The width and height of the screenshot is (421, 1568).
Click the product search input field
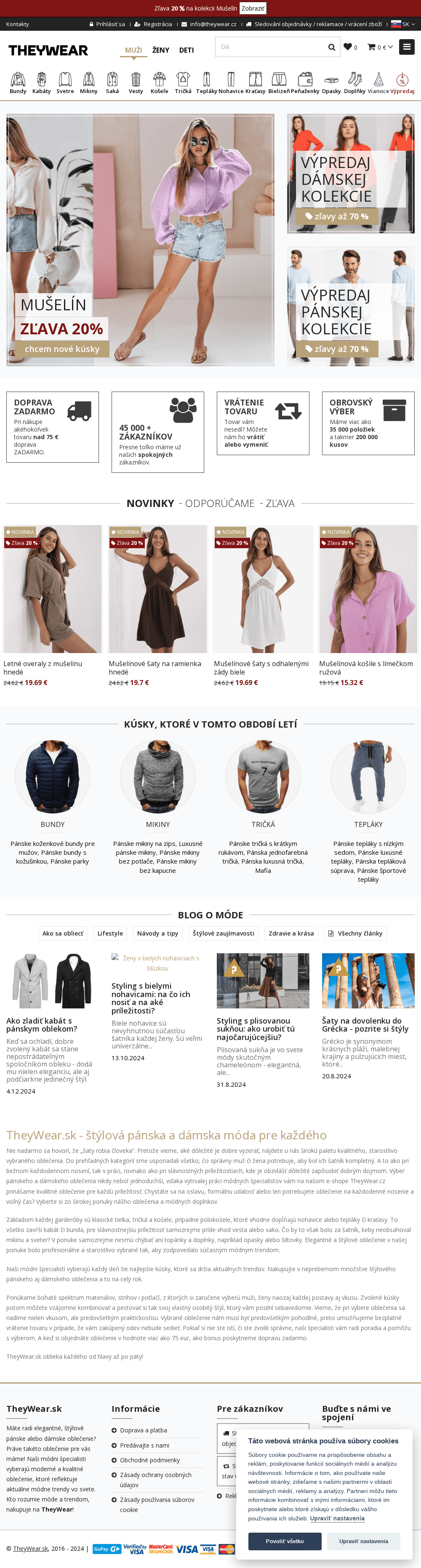pos(271,47)
